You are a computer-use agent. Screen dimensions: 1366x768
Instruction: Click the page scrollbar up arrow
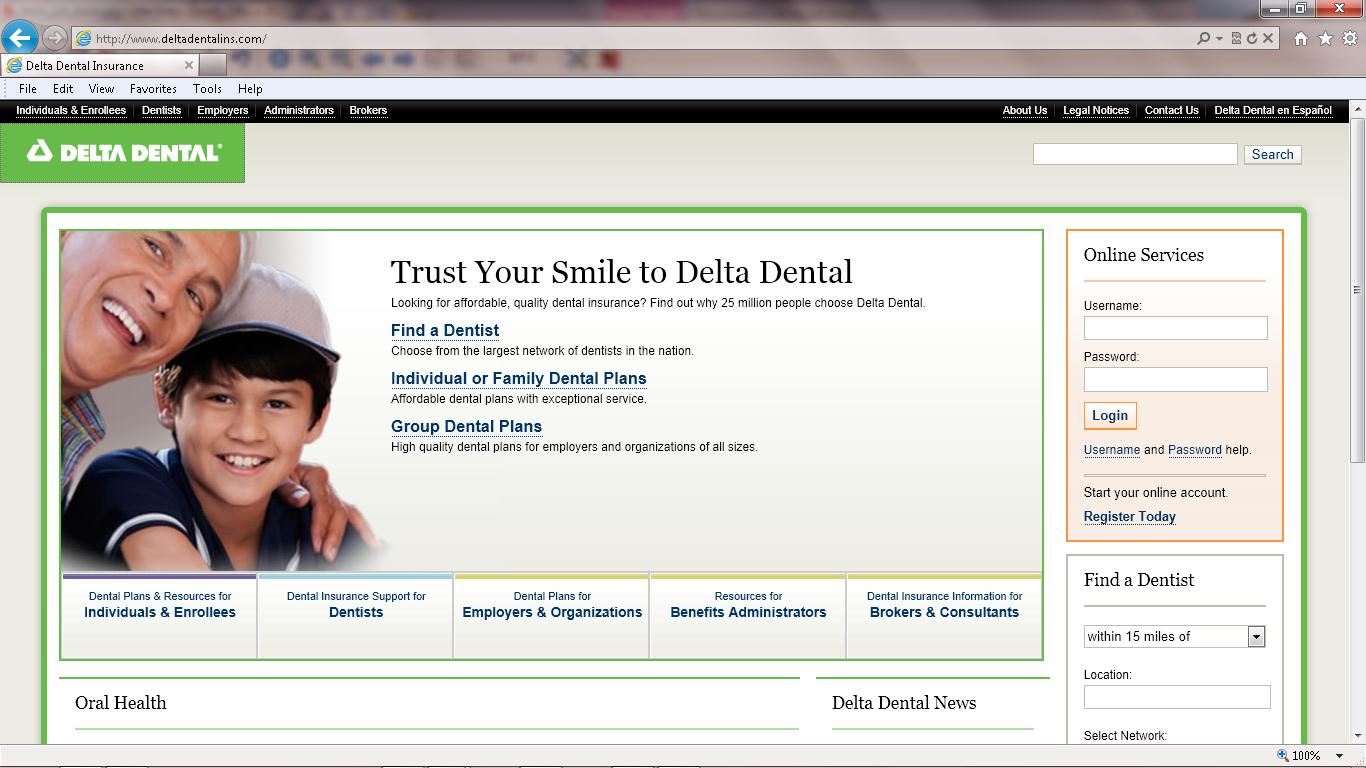[1357, 109]
